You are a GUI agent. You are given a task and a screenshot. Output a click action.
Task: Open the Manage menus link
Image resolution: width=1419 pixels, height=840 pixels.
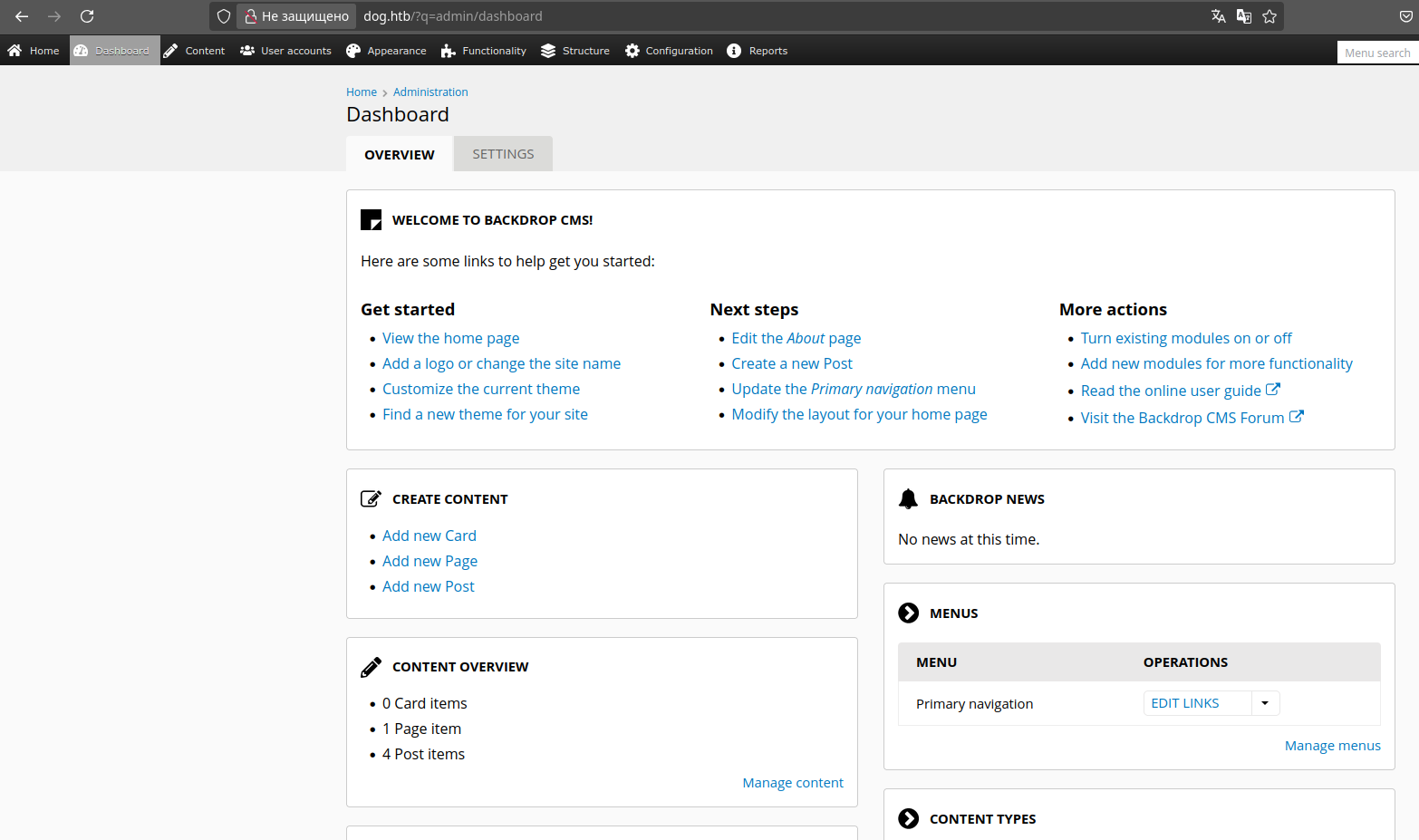point(1333,746)
